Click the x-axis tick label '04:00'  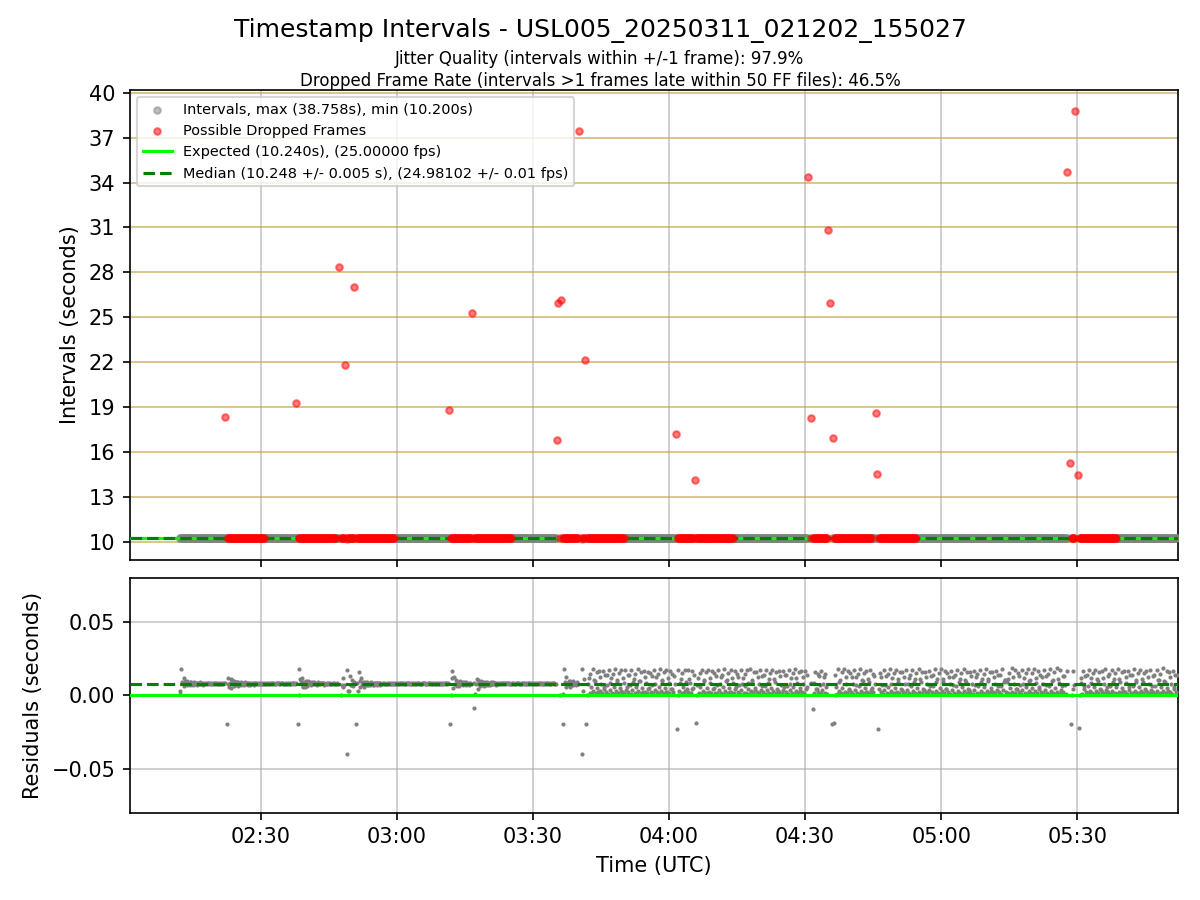[x=669, y=836]
